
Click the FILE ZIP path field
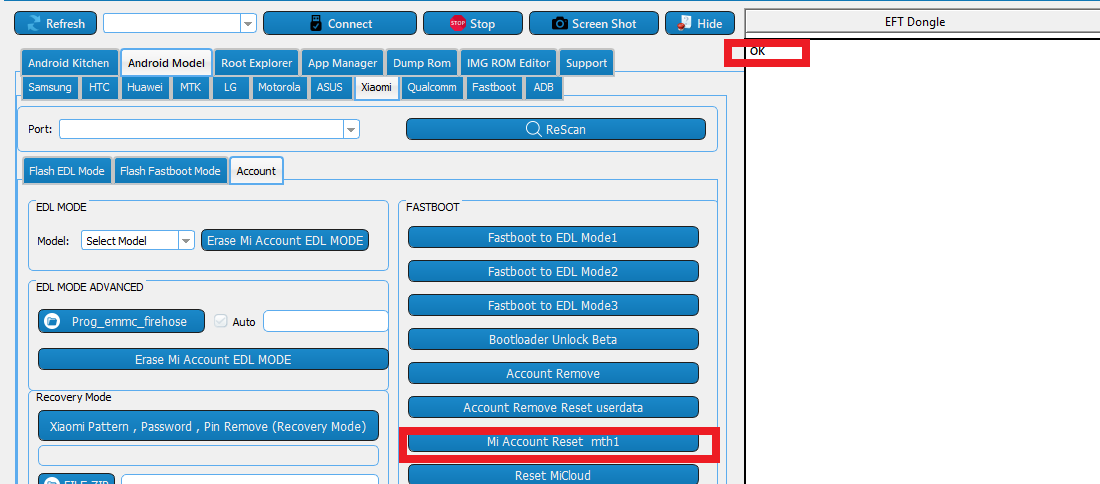tap(250, 480)
